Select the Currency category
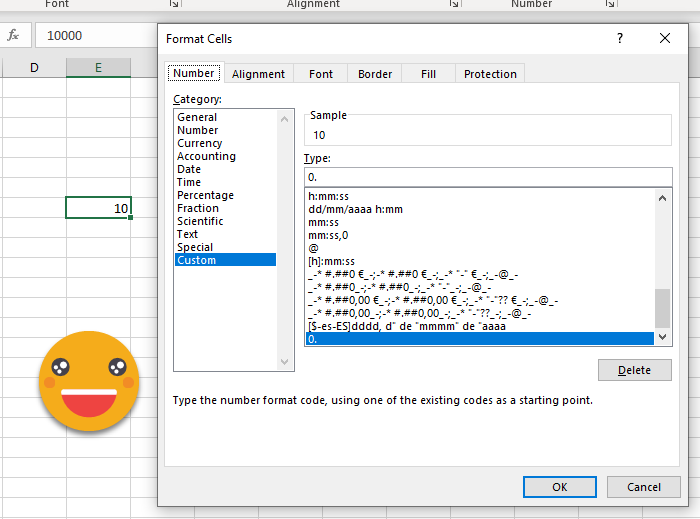 200,143
